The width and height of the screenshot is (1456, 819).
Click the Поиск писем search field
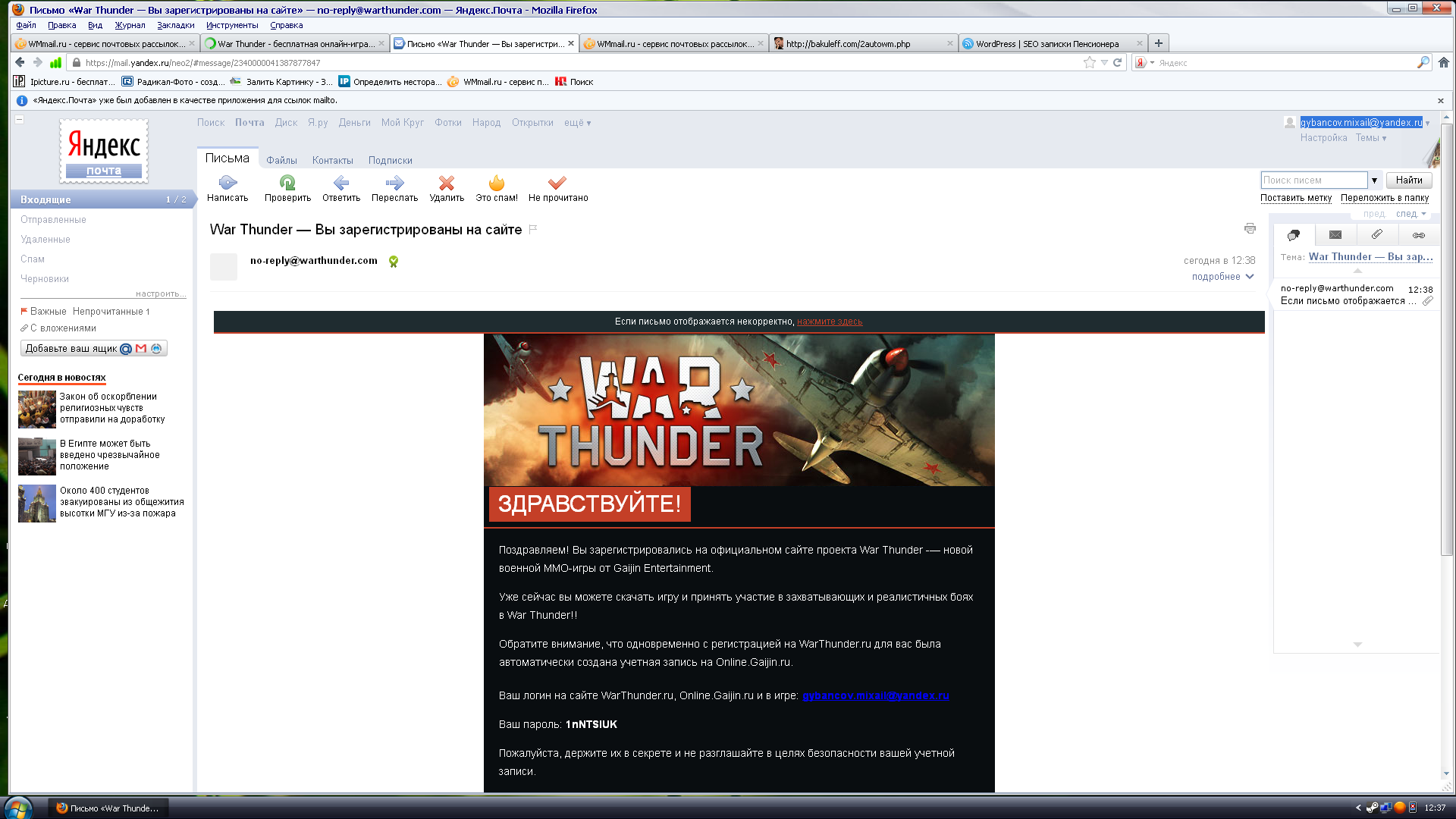tap(1313, 180)
